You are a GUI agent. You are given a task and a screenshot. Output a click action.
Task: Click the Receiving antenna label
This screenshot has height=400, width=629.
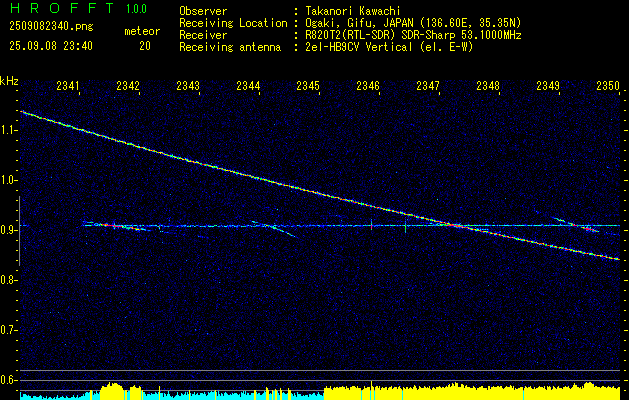click(230, 47)
